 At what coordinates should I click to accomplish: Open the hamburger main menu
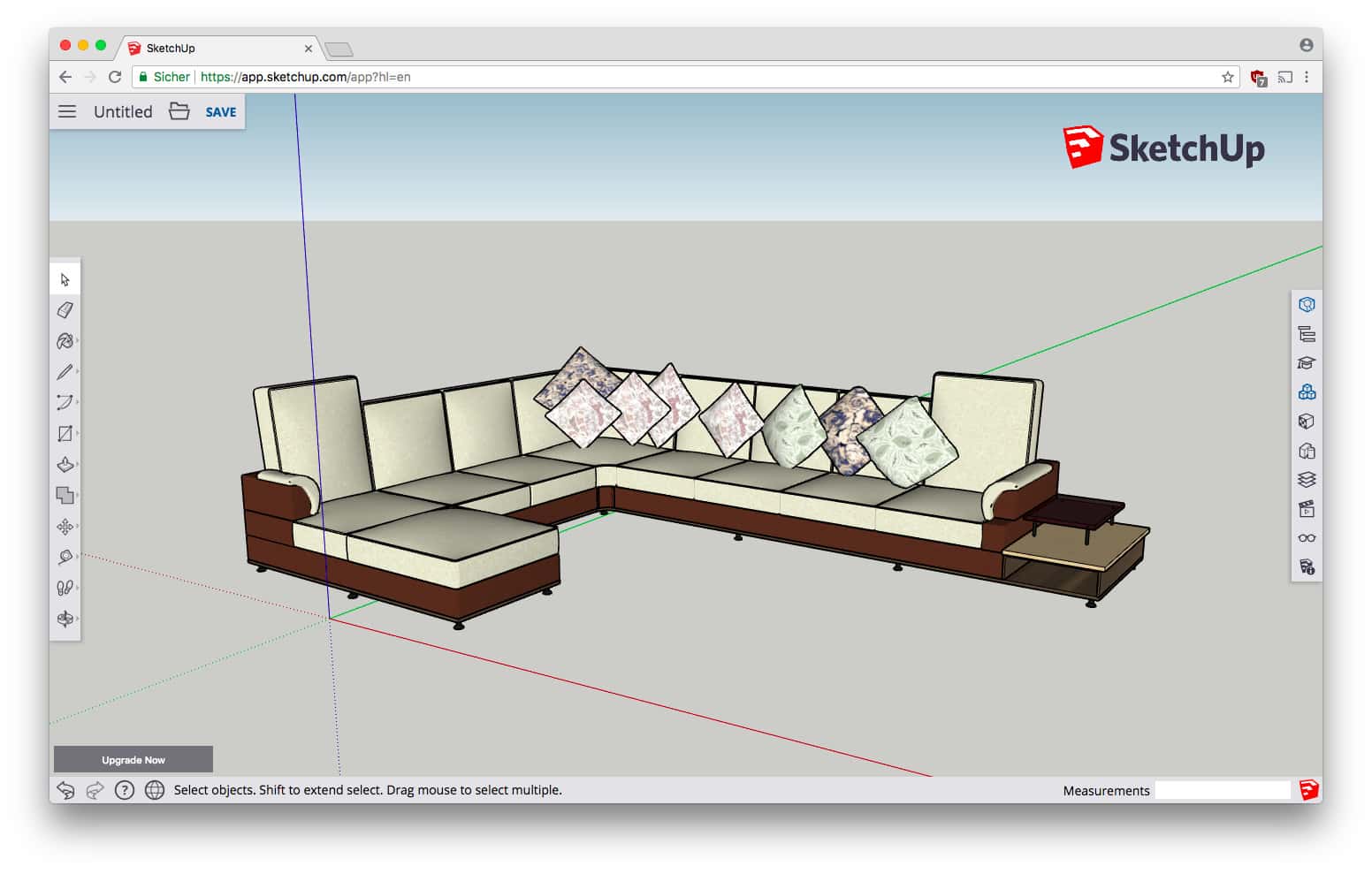67,111
